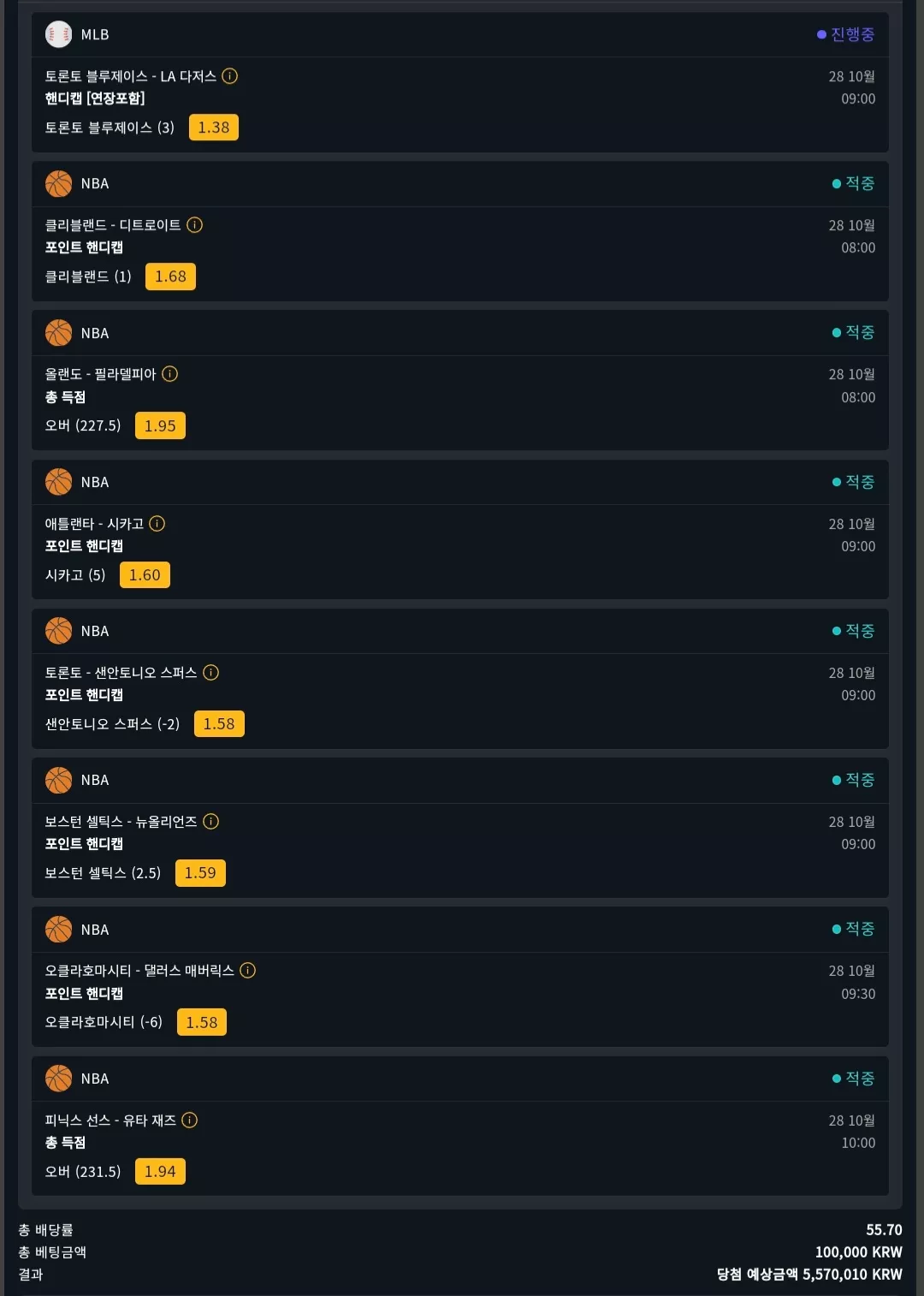Open info icon for 토론토 - 샌안토니오 스퍼스

(x=211, y=673)
